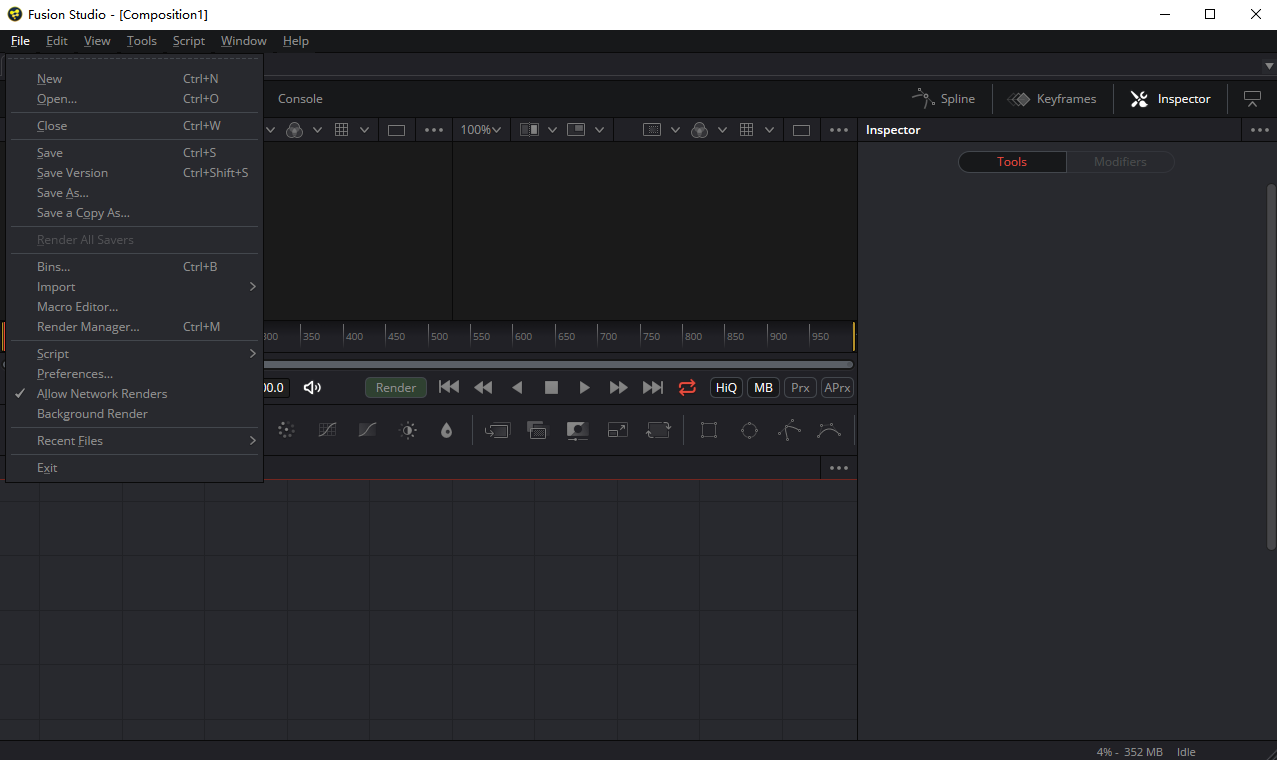This screenshot has width=1277, height=760.
Task: Open the Tools menu in menu bar
Action: 142,41
